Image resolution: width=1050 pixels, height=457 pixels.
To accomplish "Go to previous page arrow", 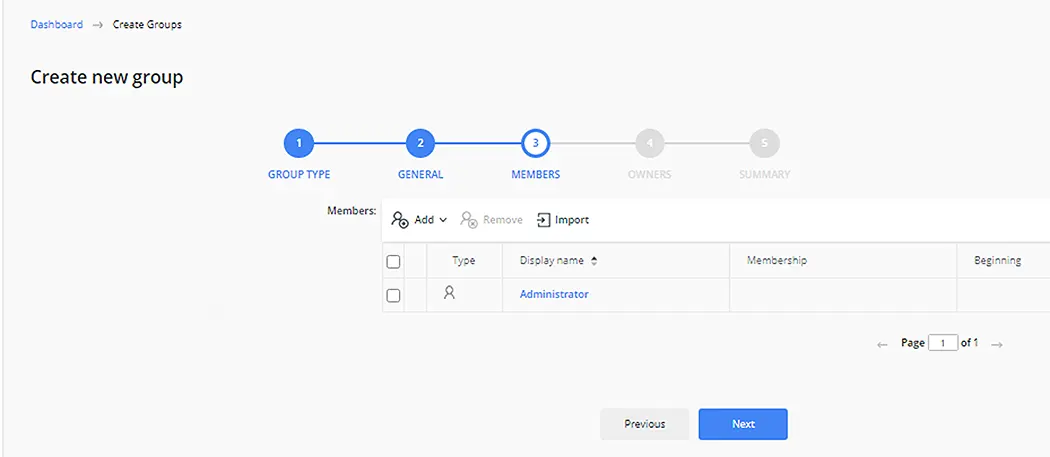I will pyautogui.click(x=882, y=344).
